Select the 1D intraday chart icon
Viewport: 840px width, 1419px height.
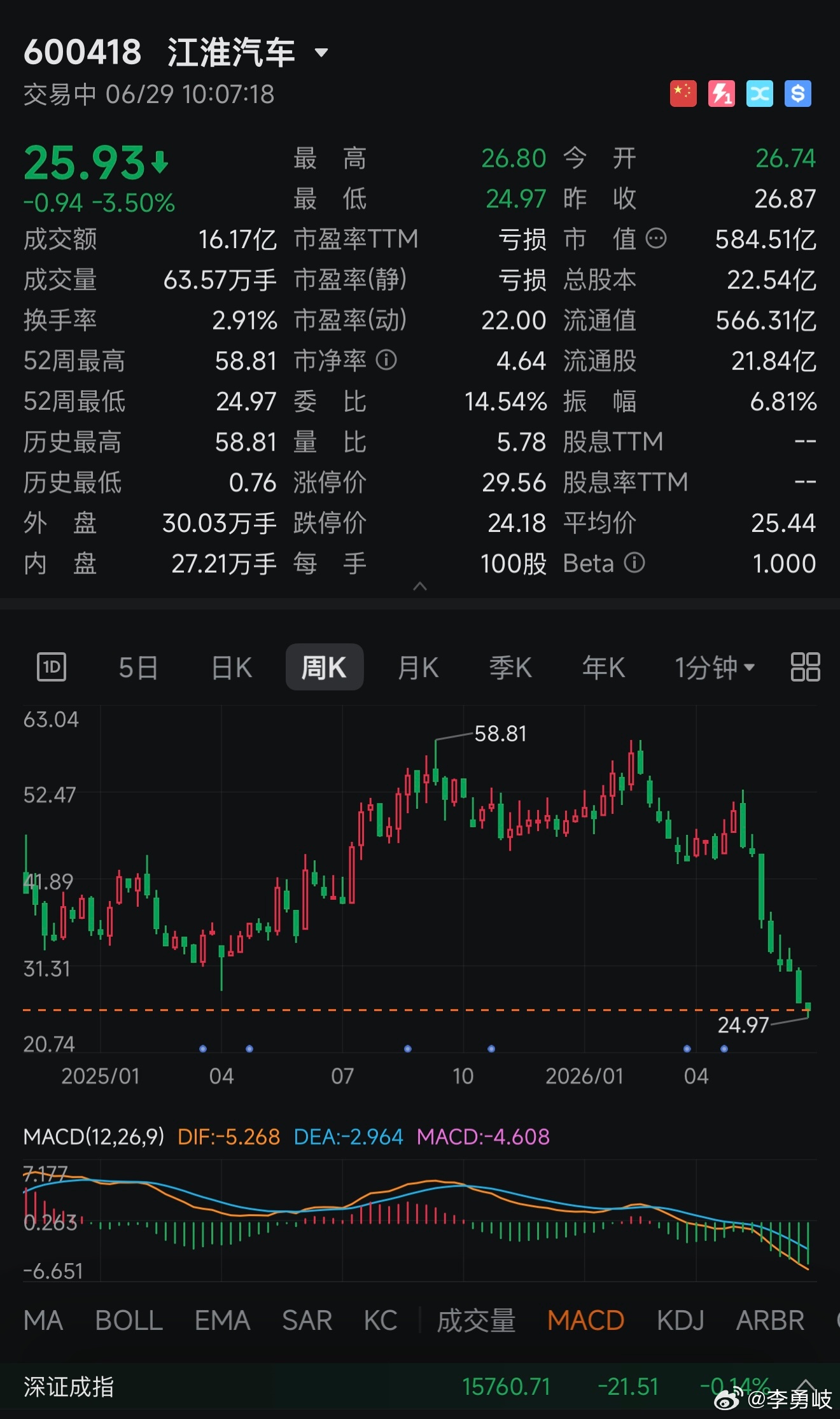coord(52,668)
